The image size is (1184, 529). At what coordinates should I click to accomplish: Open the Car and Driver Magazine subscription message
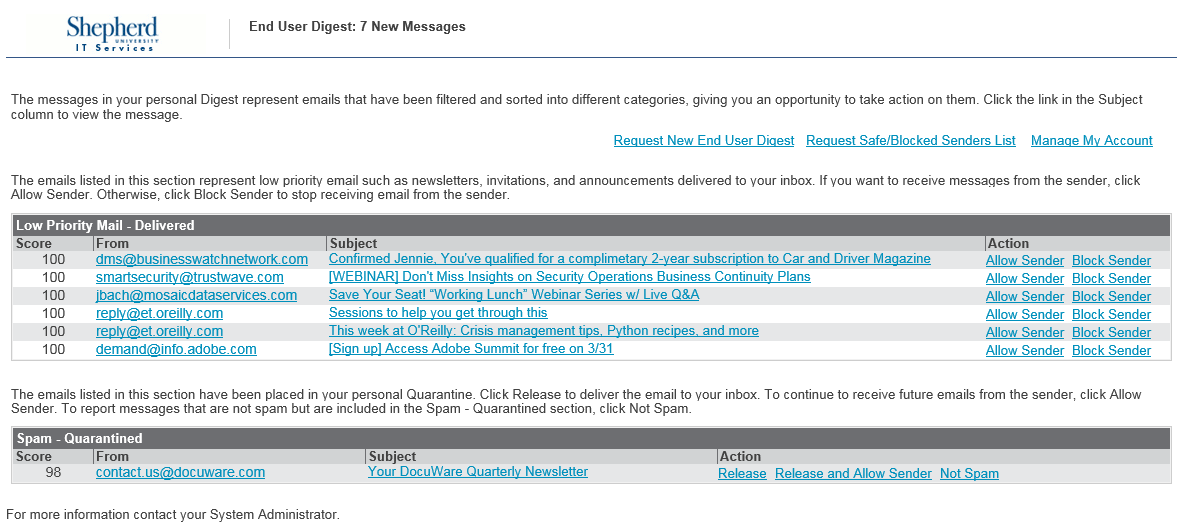[x=629, y=259]
